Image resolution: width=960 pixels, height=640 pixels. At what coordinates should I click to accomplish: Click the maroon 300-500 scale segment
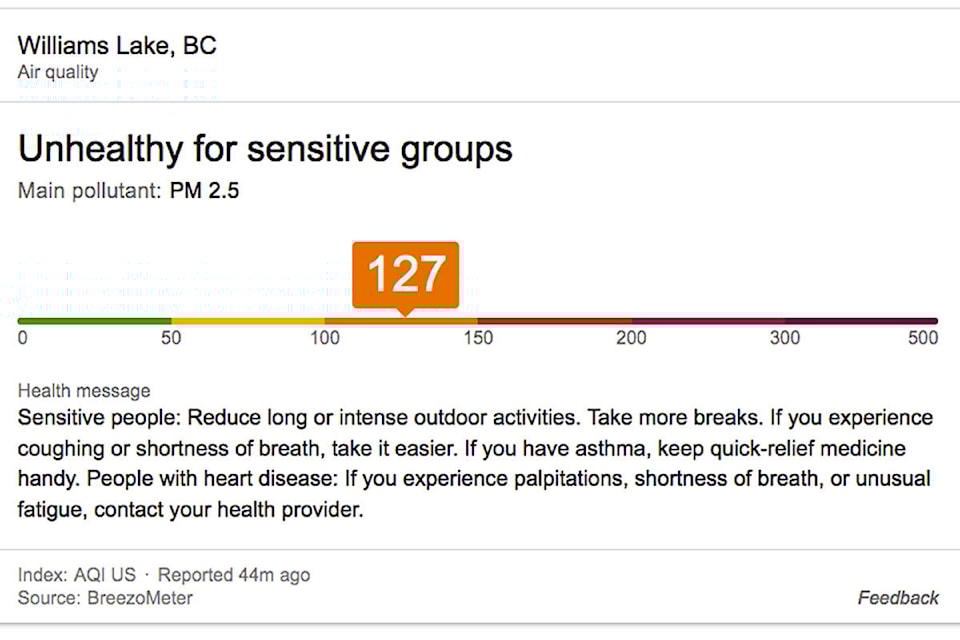coord(861,321)
